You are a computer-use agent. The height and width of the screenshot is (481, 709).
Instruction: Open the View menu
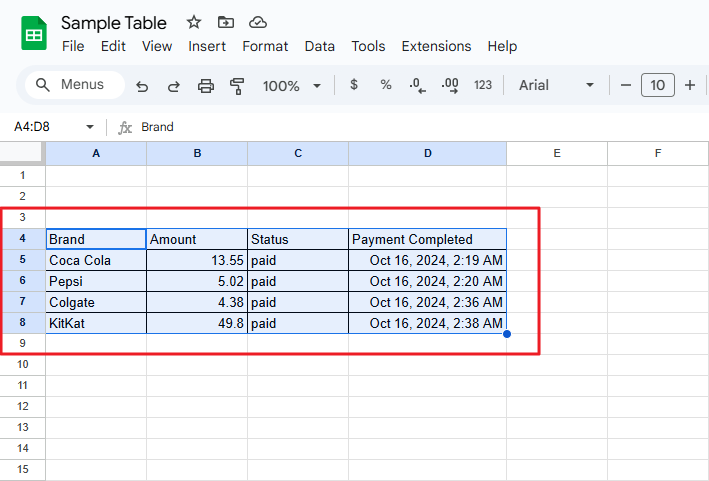[157, 46]
